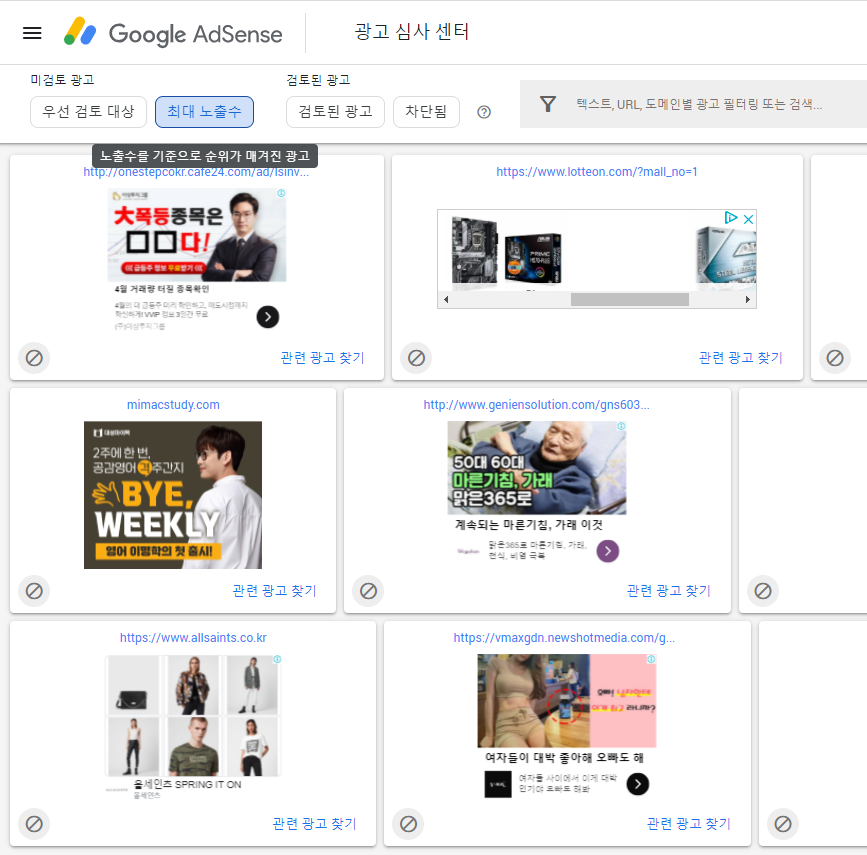This screenshot has height=855, width=867.
Task: Click the Google AdSense logo
Action: click(x=173, y=33)
